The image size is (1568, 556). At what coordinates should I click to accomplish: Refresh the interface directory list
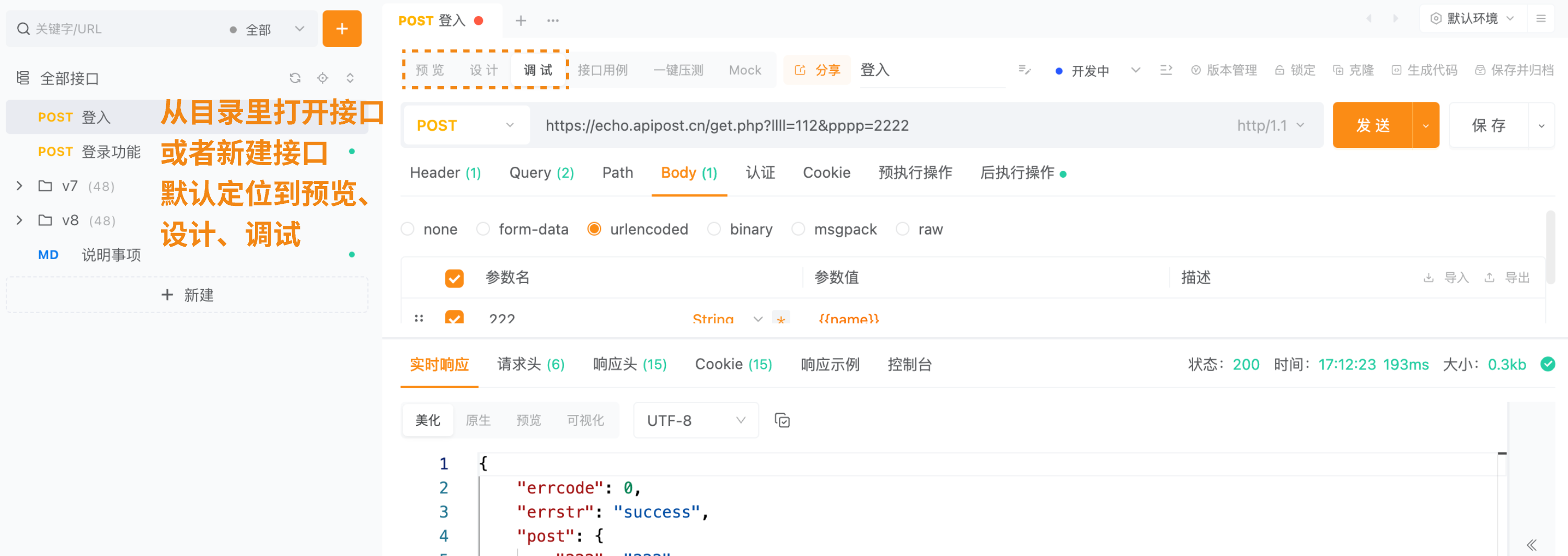pos(295,78)
